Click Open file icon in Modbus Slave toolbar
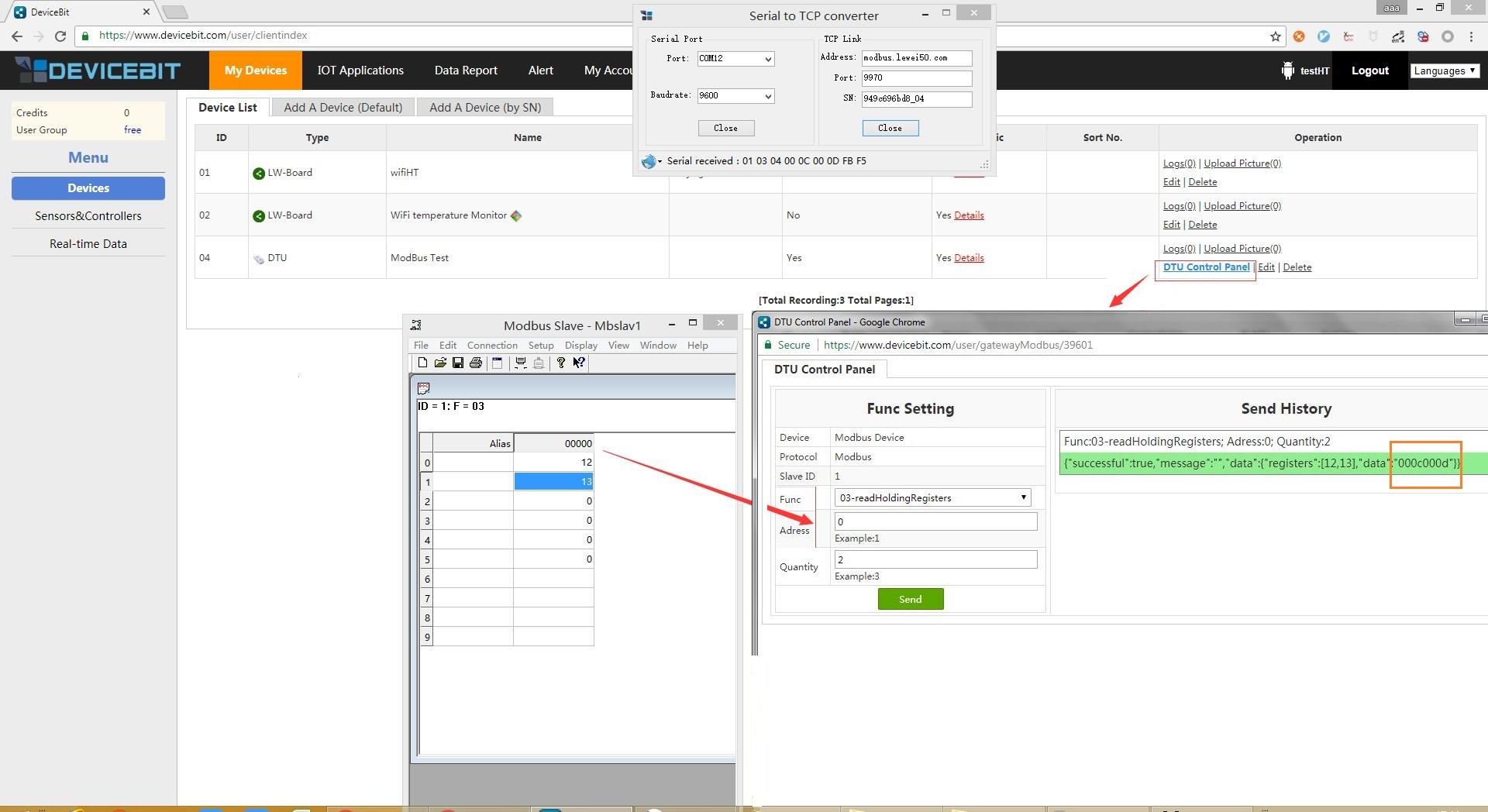This screenshot has height=812, width=1488. pos(440,363)
